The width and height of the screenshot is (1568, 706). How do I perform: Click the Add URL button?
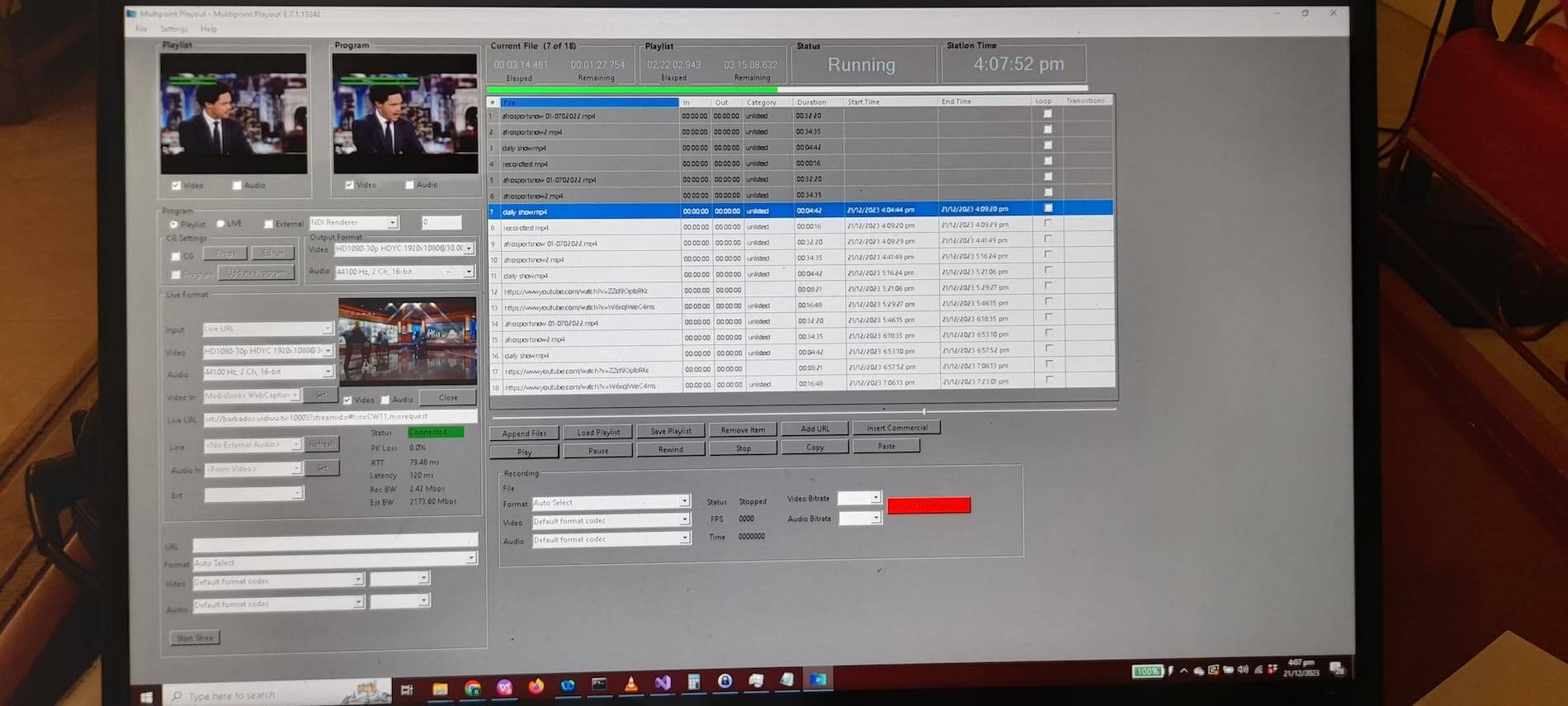(815, 429)
